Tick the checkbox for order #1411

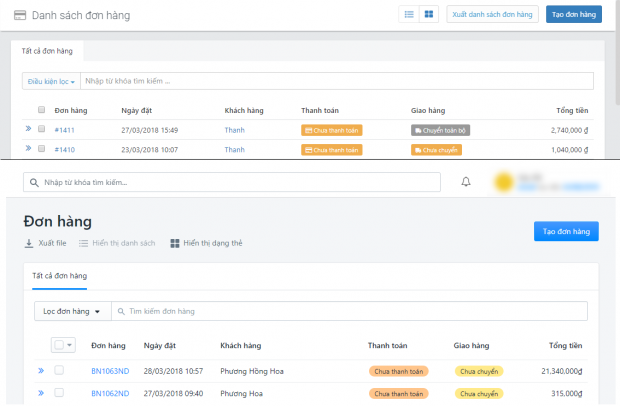pyautogui.click(x=42, y=129)
